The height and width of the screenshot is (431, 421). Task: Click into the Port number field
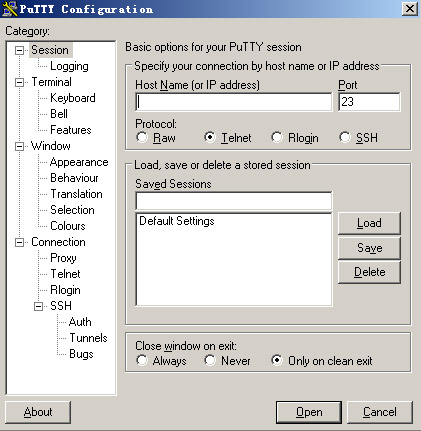pyautogui.click(x=369, y=102)
